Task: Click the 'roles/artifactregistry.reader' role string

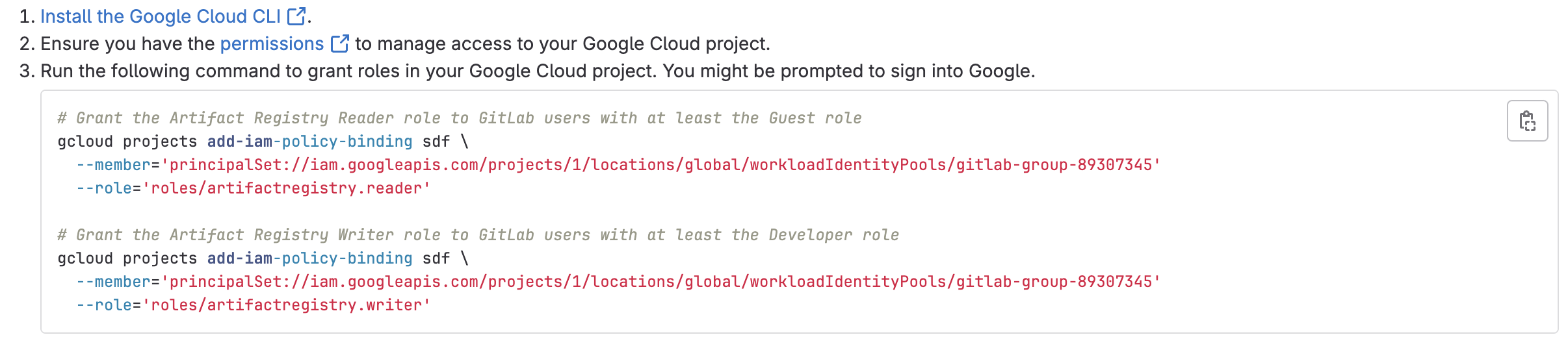Action: (x=286, y=188)
